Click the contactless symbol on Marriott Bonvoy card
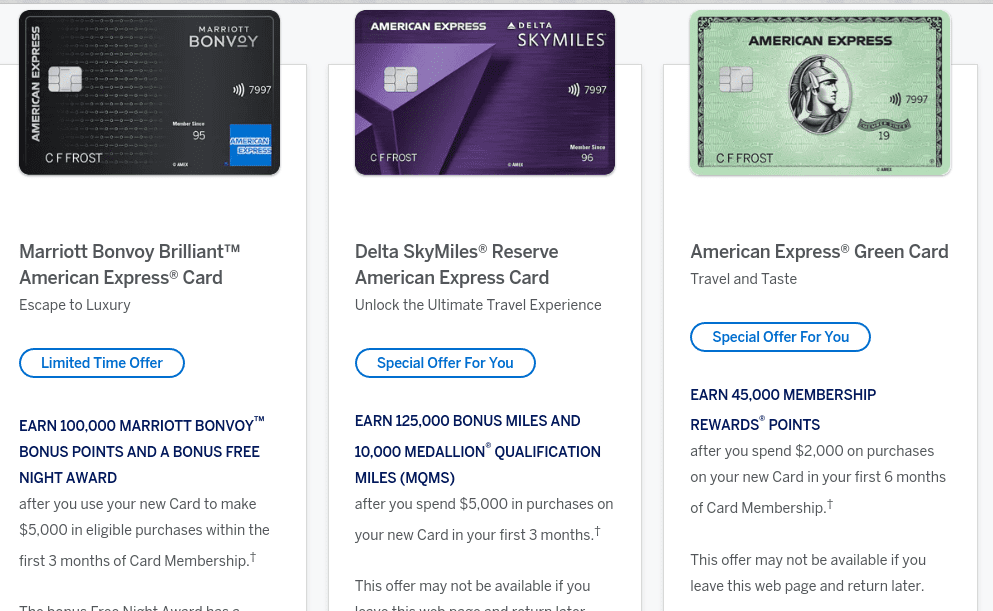This screenshot has height=611, width=993. pyautogui.click(x=239, y=89)
